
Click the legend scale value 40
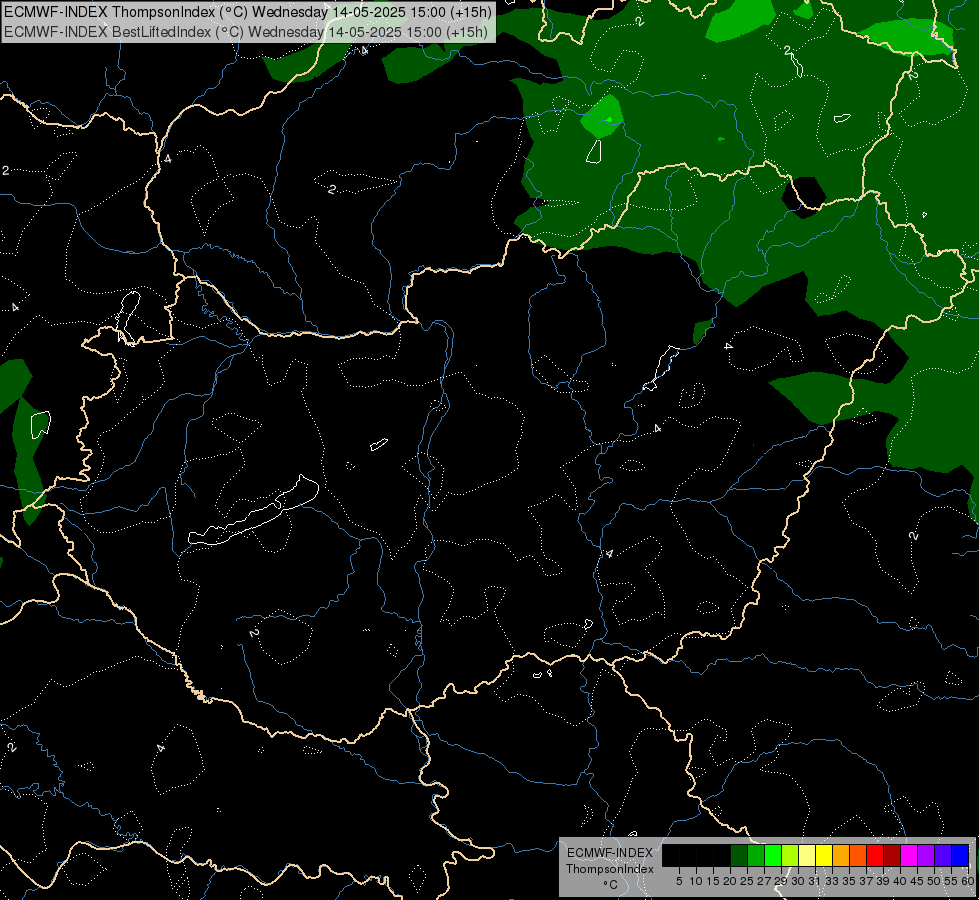(900, 881)
